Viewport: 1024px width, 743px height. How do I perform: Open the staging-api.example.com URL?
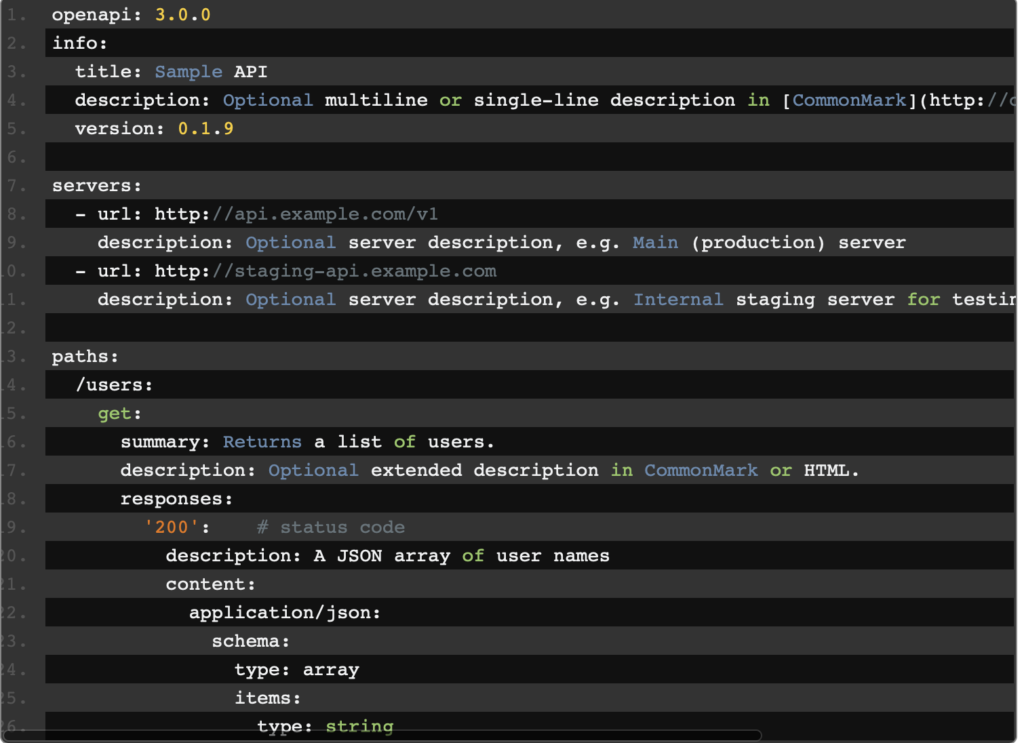tap(363, 271)
